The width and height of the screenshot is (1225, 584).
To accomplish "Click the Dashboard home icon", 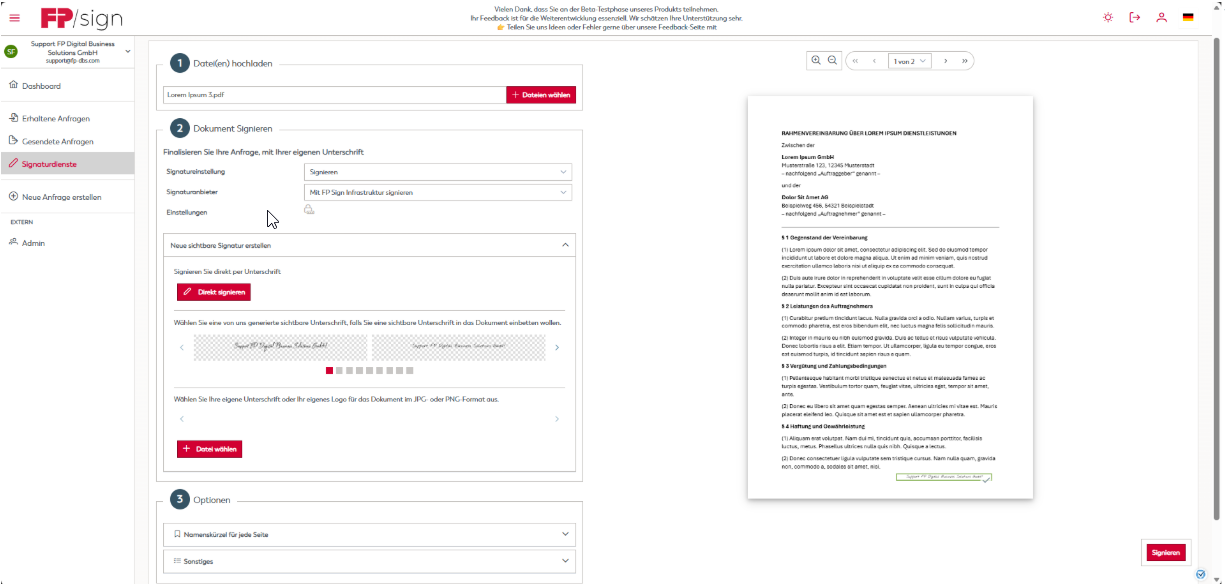I will click(13, 85).
